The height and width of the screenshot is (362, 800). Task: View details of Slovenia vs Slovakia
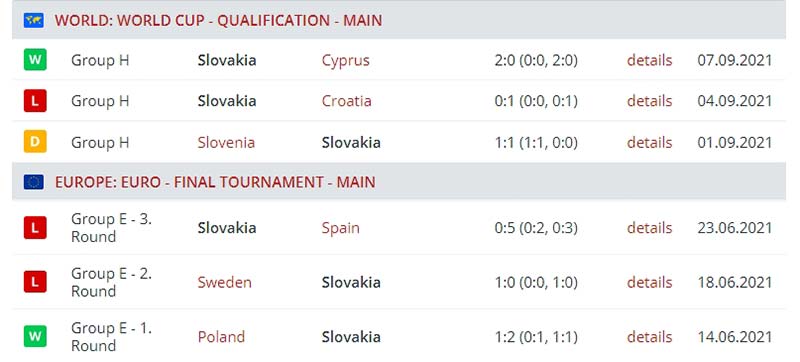649,142
